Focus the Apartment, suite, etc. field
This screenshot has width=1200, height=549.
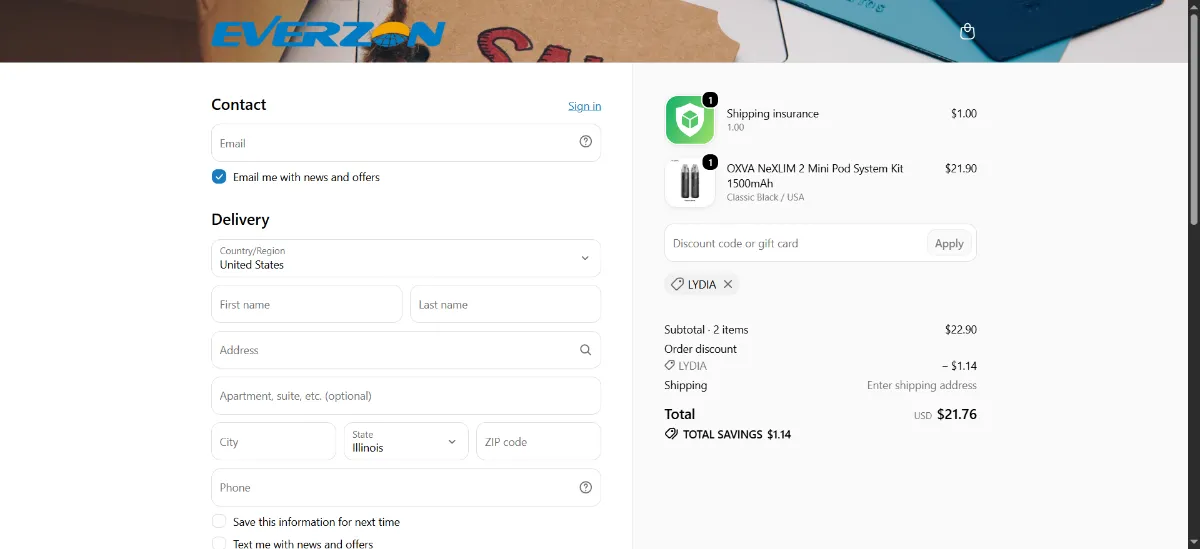(406, 396)
